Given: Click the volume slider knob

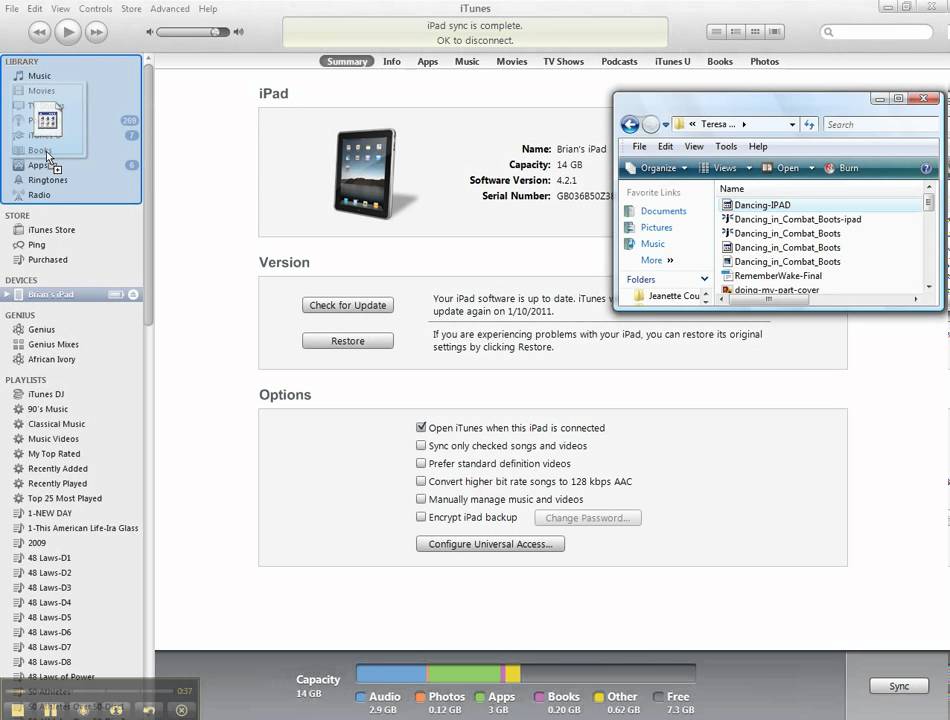Looking at the screenshot, I should (215, 32).
